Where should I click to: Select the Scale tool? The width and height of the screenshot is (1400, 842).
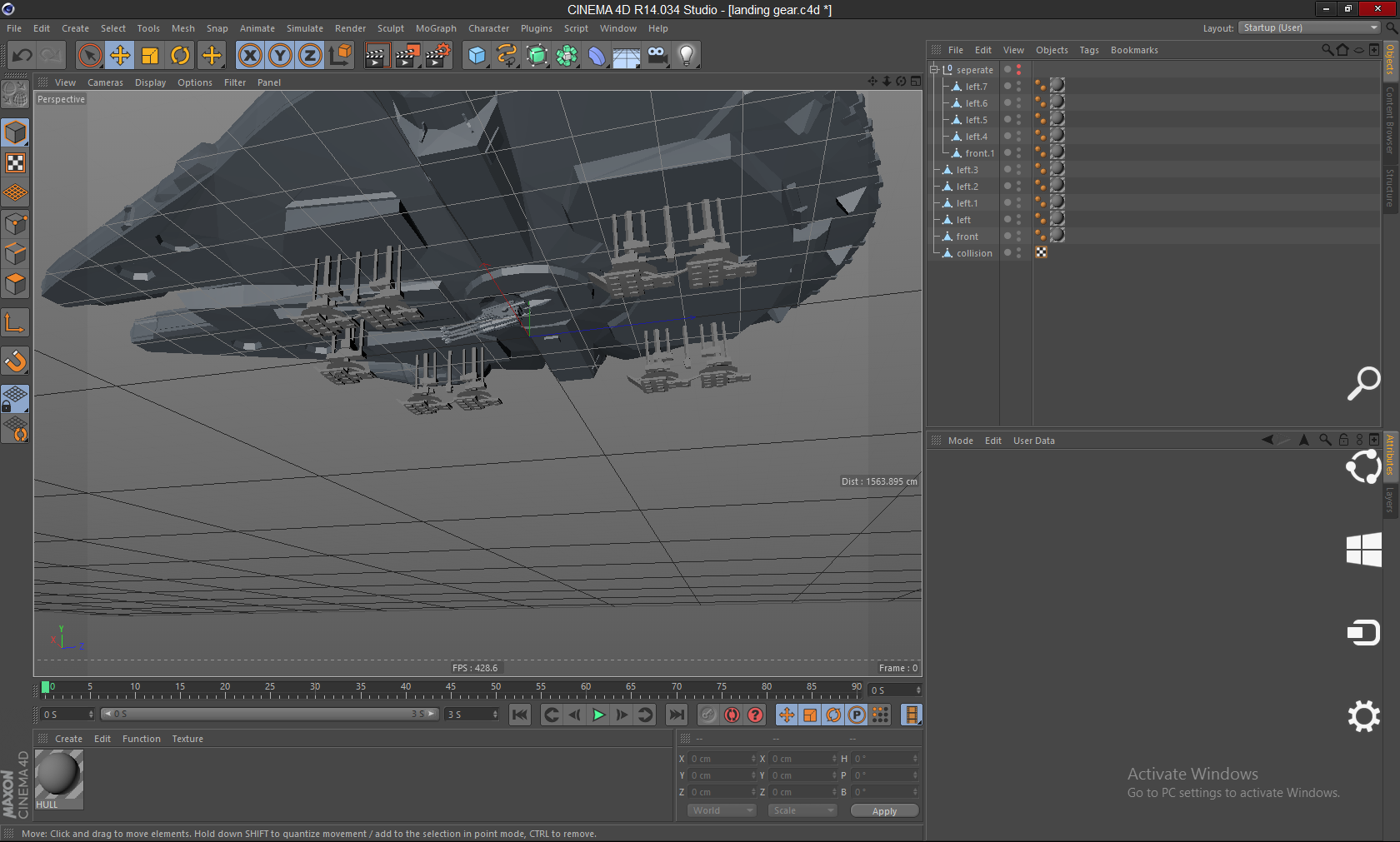[150, 56]
